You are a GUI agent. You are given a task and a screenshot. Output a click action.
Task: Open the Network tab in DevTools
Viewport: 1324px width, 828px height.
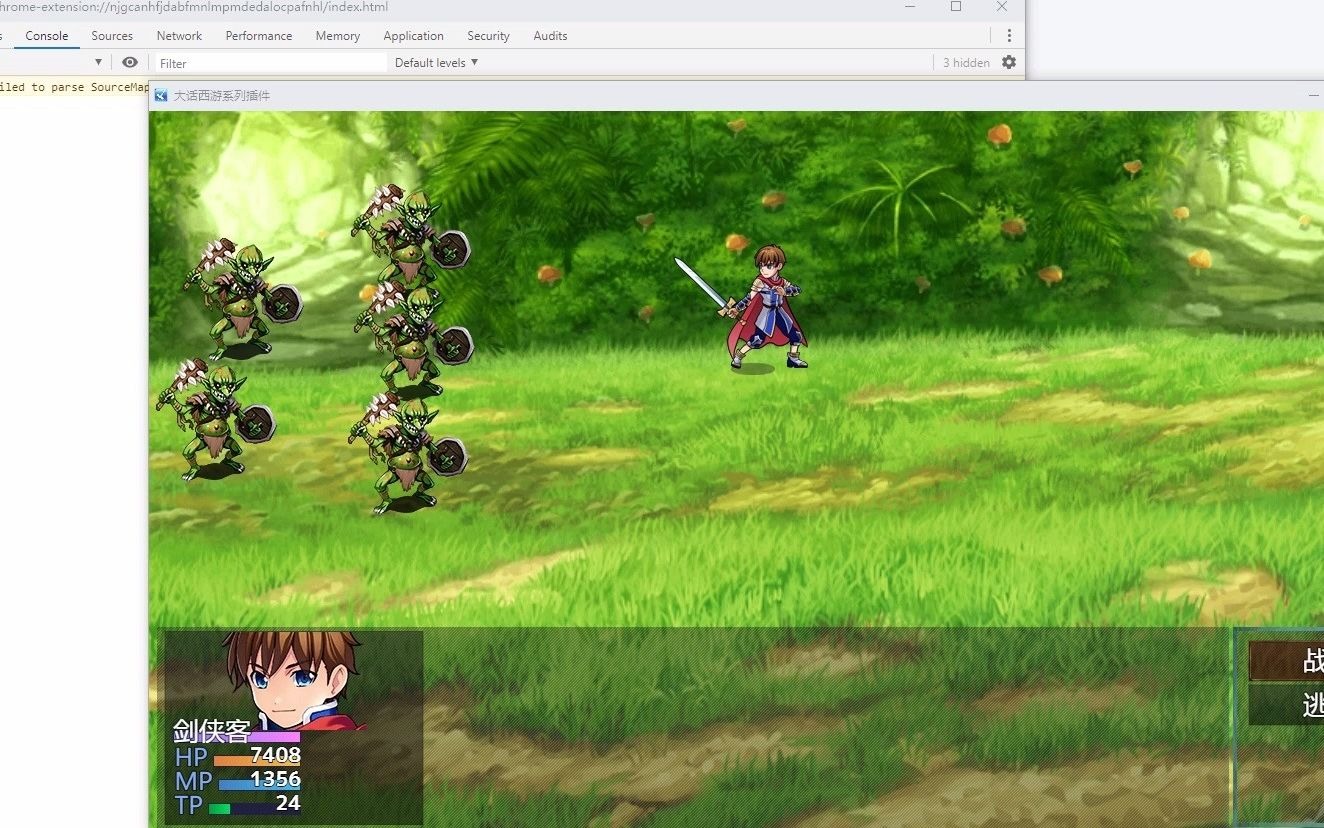click(x=179, y=35)
